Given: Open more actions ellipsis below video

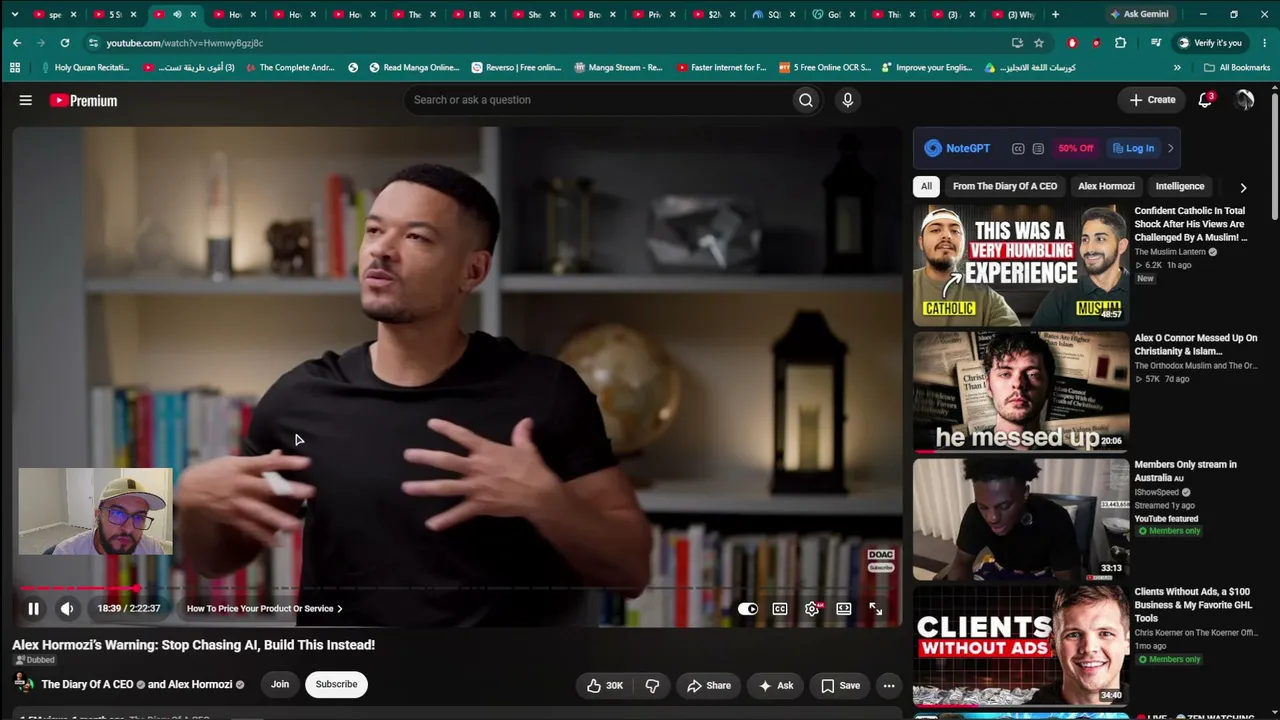Looking at the screenshot, I should (889, 685).
